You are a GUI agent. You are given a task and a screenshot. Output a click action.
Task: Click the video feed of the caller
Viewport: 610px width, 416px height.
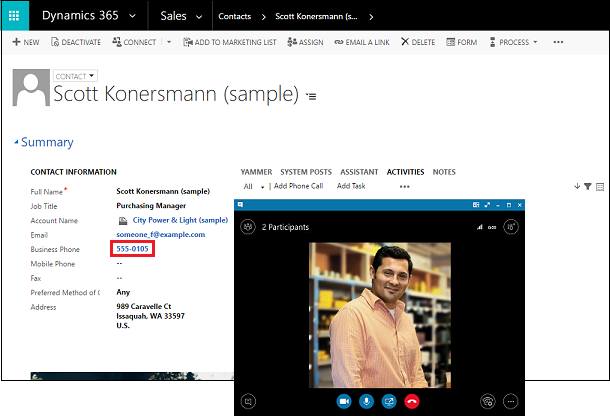point(380,315)
